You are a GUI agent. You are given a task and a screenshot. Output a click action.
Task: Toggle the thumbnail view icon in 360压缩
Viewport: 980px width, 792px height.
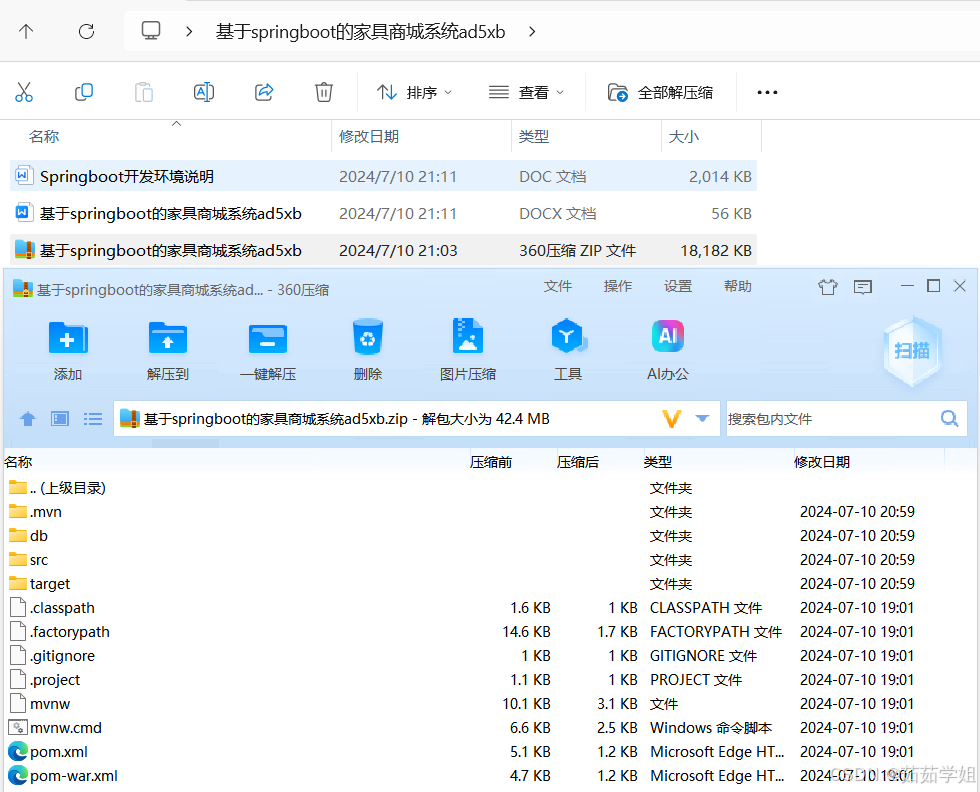(x=59, y=419)
